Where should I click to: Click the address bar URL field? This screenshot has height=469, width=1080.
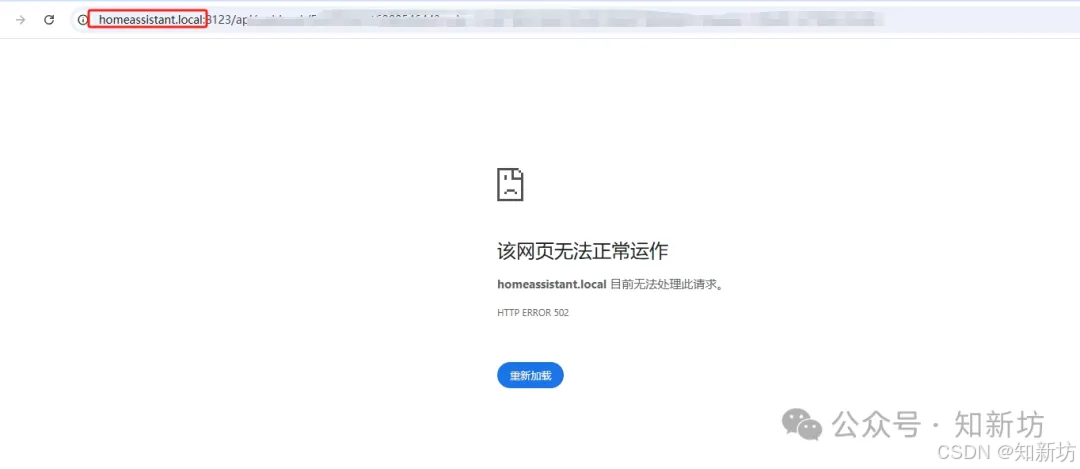(575, 20)
